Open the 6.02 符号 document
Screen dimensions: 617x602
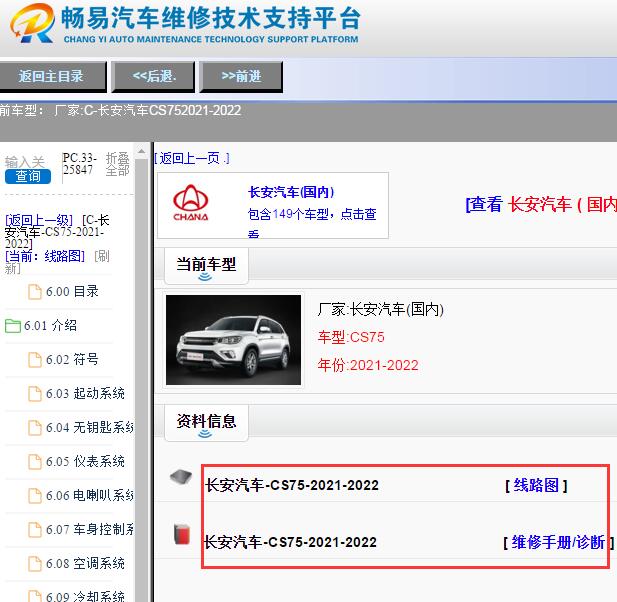tap(72, 360)
